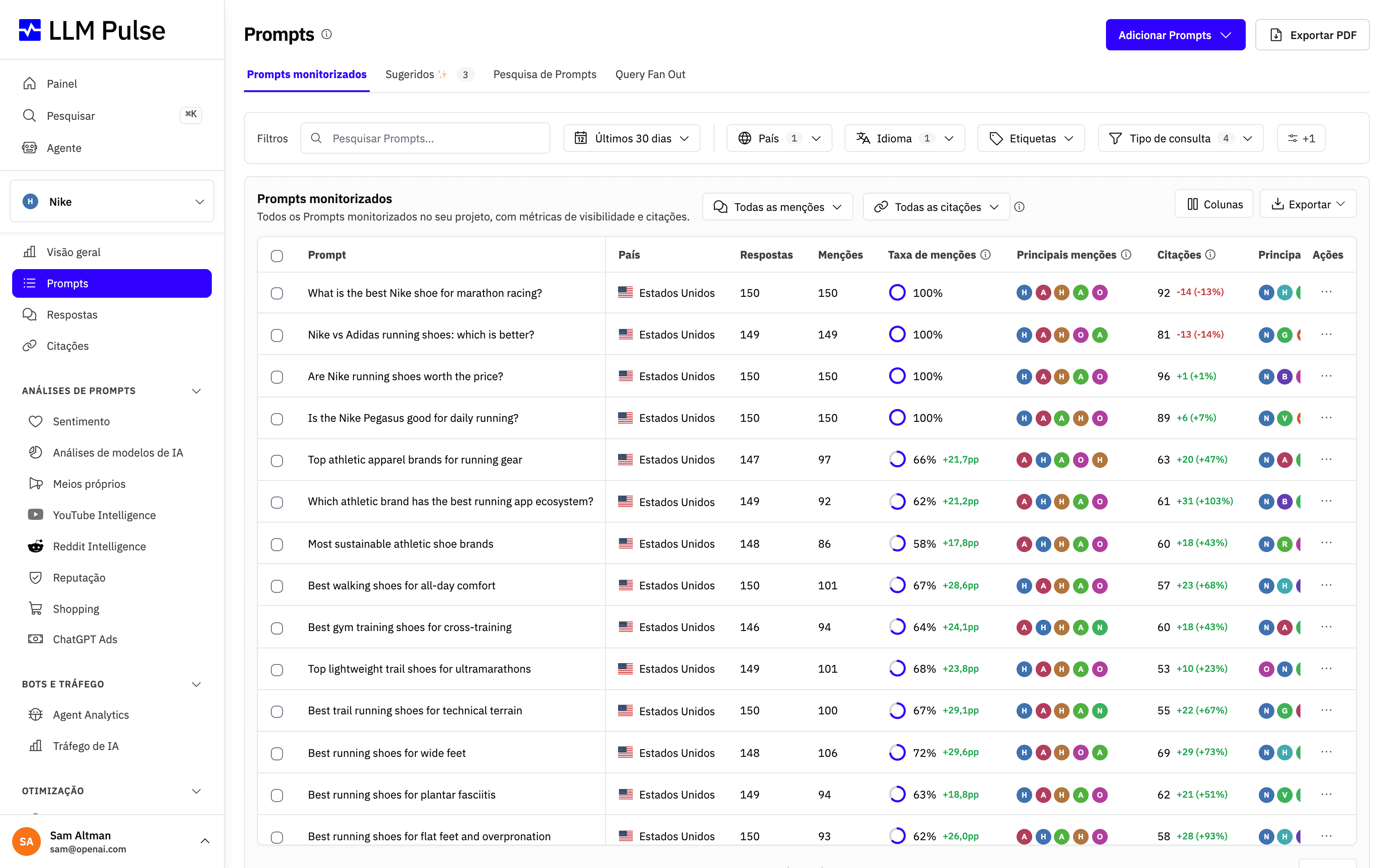Open the Colunas button

[x=1214, y=204]
